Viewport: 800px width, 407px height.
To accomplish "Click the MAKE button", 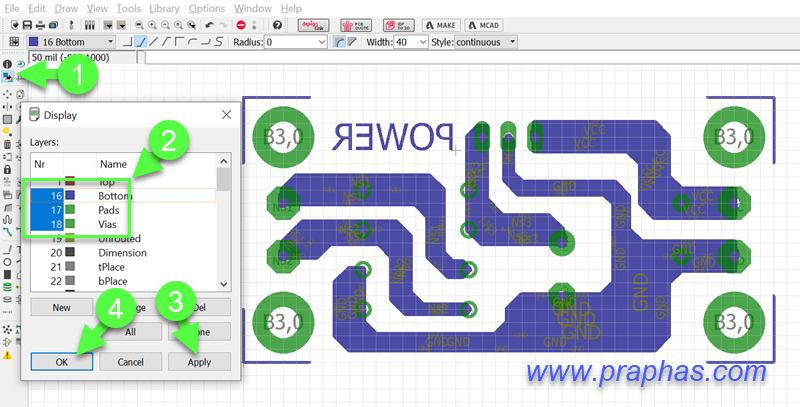I will 441,25.
